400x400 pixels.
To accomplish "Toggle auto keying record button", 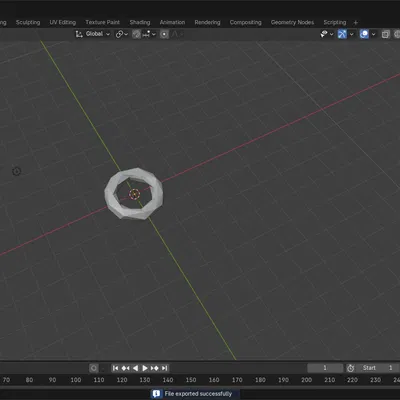I will [x=94, y=368].
